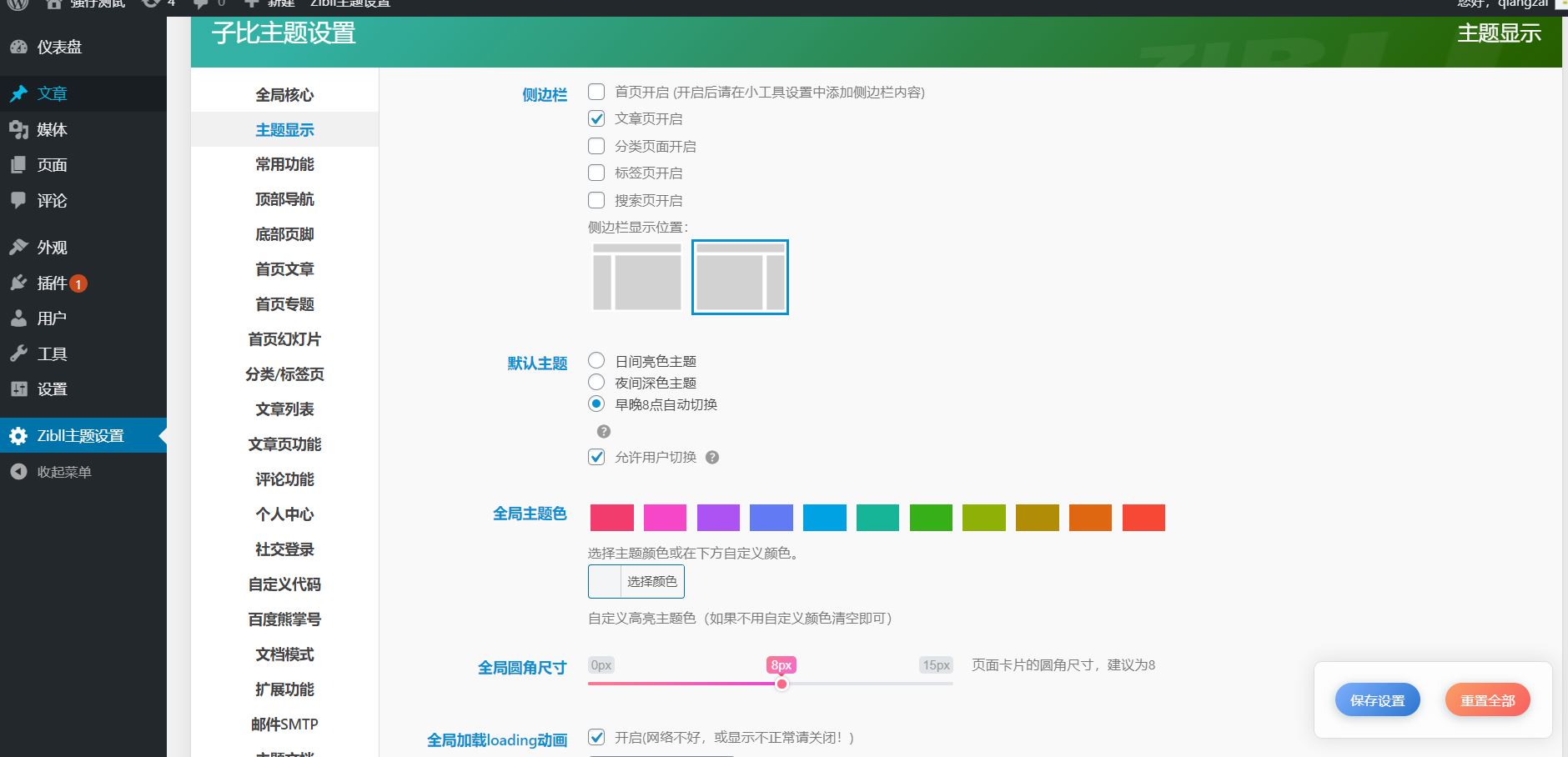The width and height of the screenshot is (1568, 757).
Task: Click the Plugins plug icon
Action: pos(18,283)
